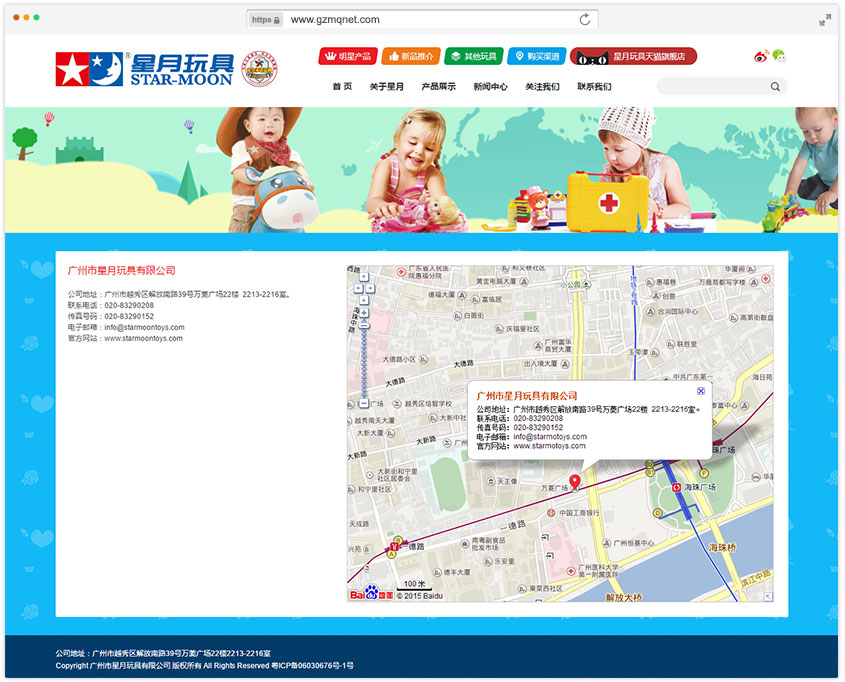845x682 pixels.
Task: Click the 广州市星月玩具有限公司 heading in left panel
Action: coord(122,270)
